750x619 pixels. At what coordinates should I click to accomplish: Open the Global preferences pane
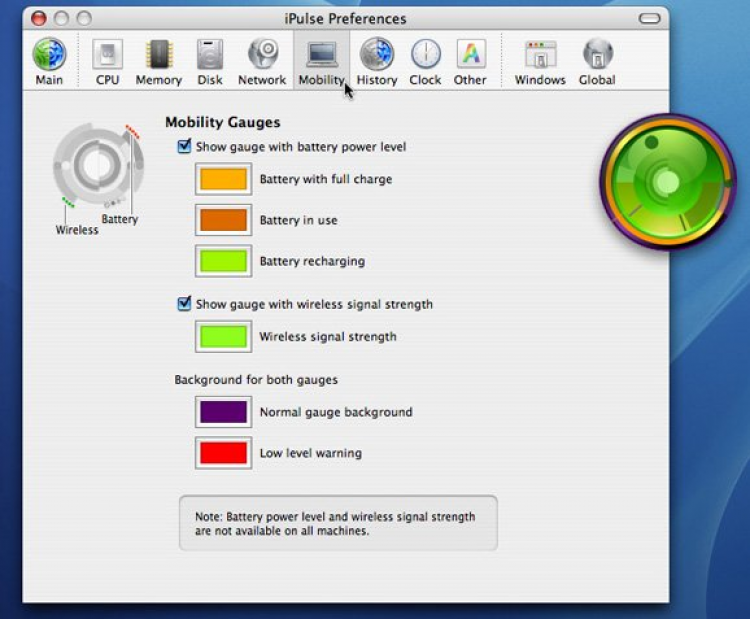pos(597,61)
